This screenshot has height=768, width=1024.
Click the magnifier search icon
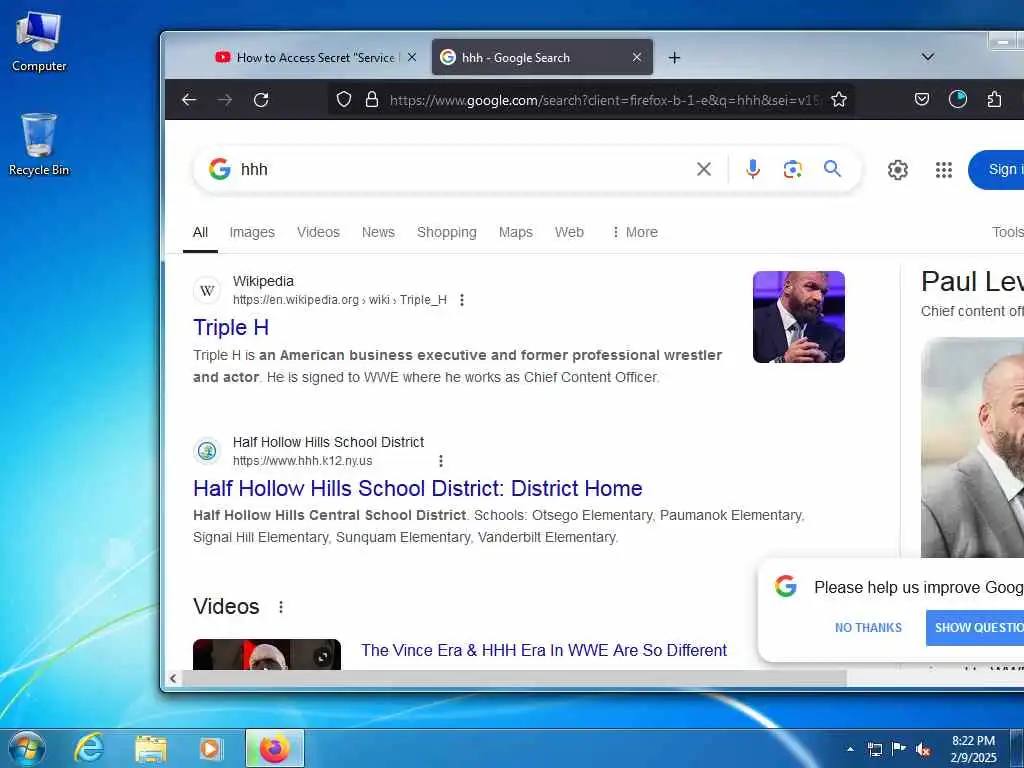pos(832,168)
